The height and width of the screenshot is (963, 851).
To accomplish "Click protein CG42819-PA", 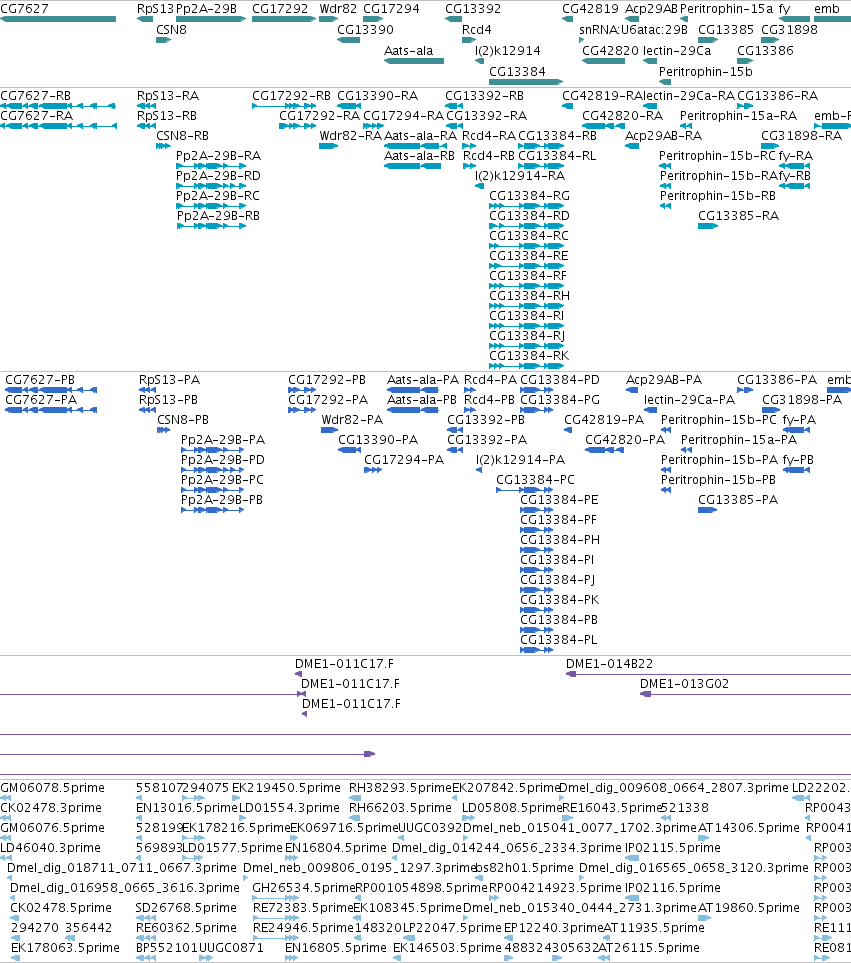I will (x=604, y=420).
